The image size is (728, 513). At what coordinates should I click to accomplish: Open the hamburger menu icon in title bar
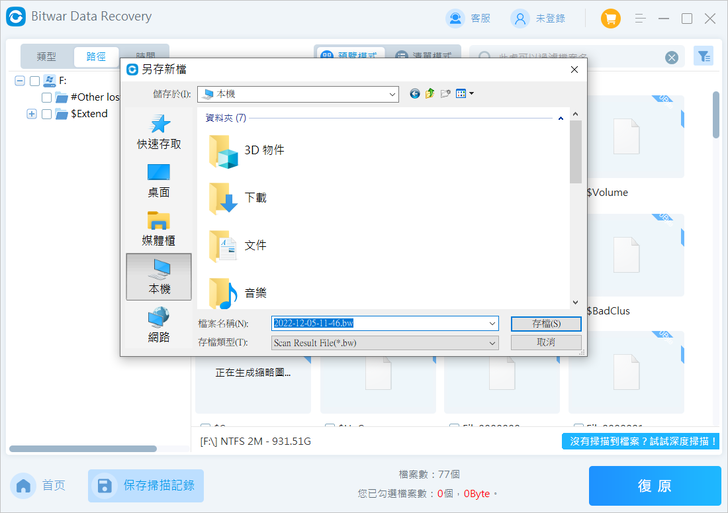640,19
